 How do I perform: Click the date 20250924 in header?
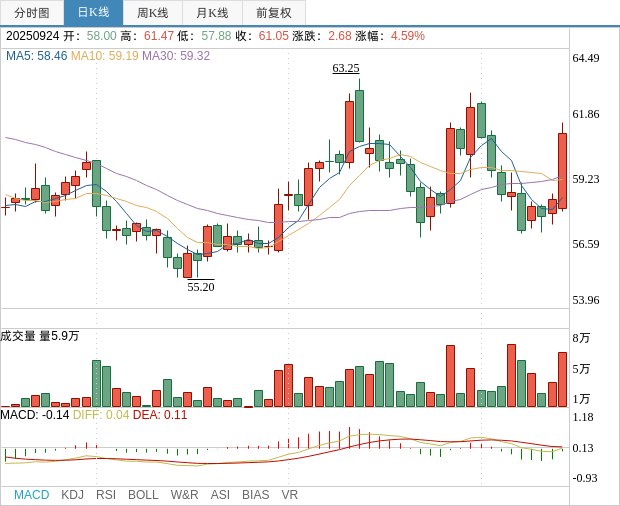click(x=32, y=36)
